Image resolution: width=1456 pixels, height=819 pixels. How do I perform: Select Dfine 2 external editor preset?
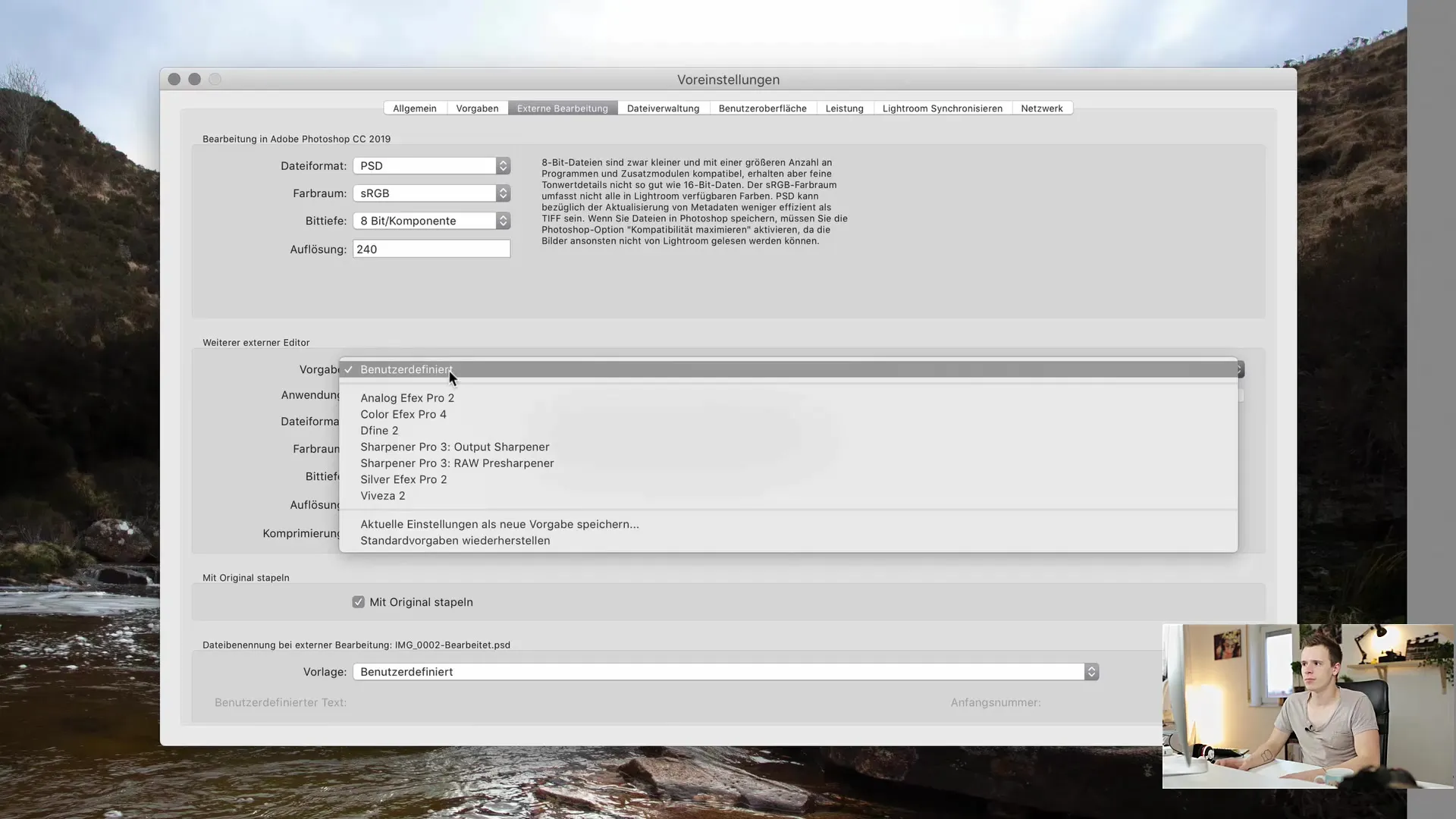coord(379,430)
